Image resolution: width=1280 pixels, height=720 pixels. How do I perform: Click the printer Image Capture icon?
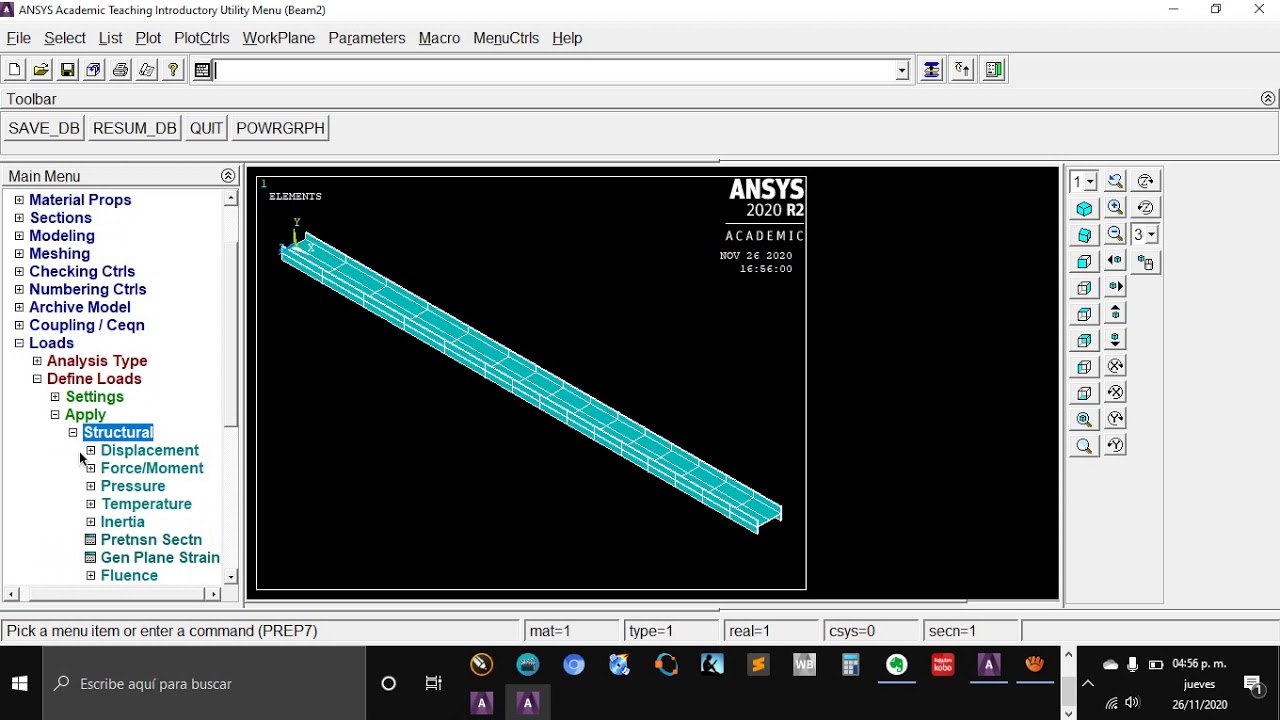coord(120,70)
